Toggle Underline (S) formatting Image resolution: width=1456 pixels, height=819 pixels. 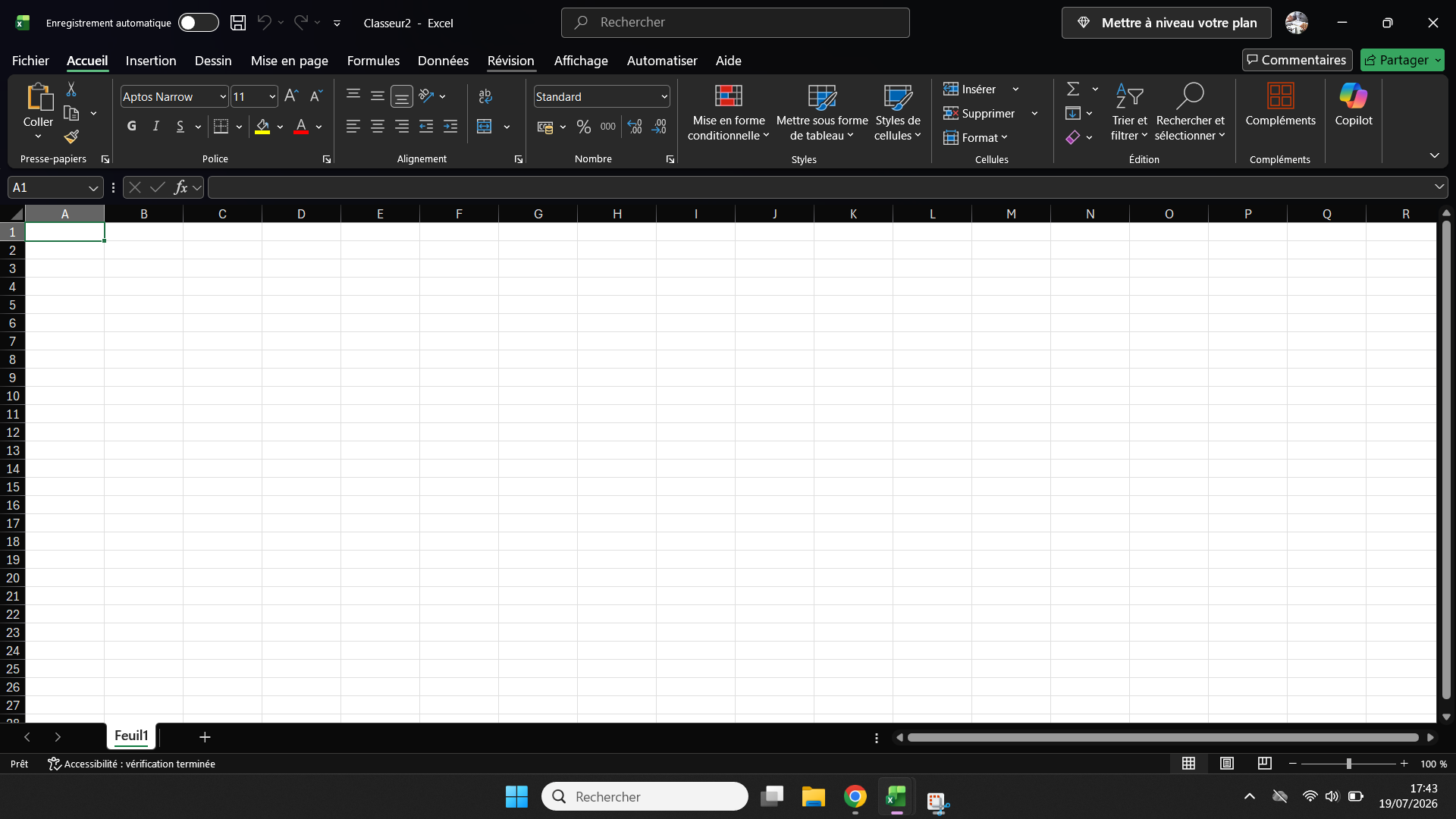click(x=180, y=127)
